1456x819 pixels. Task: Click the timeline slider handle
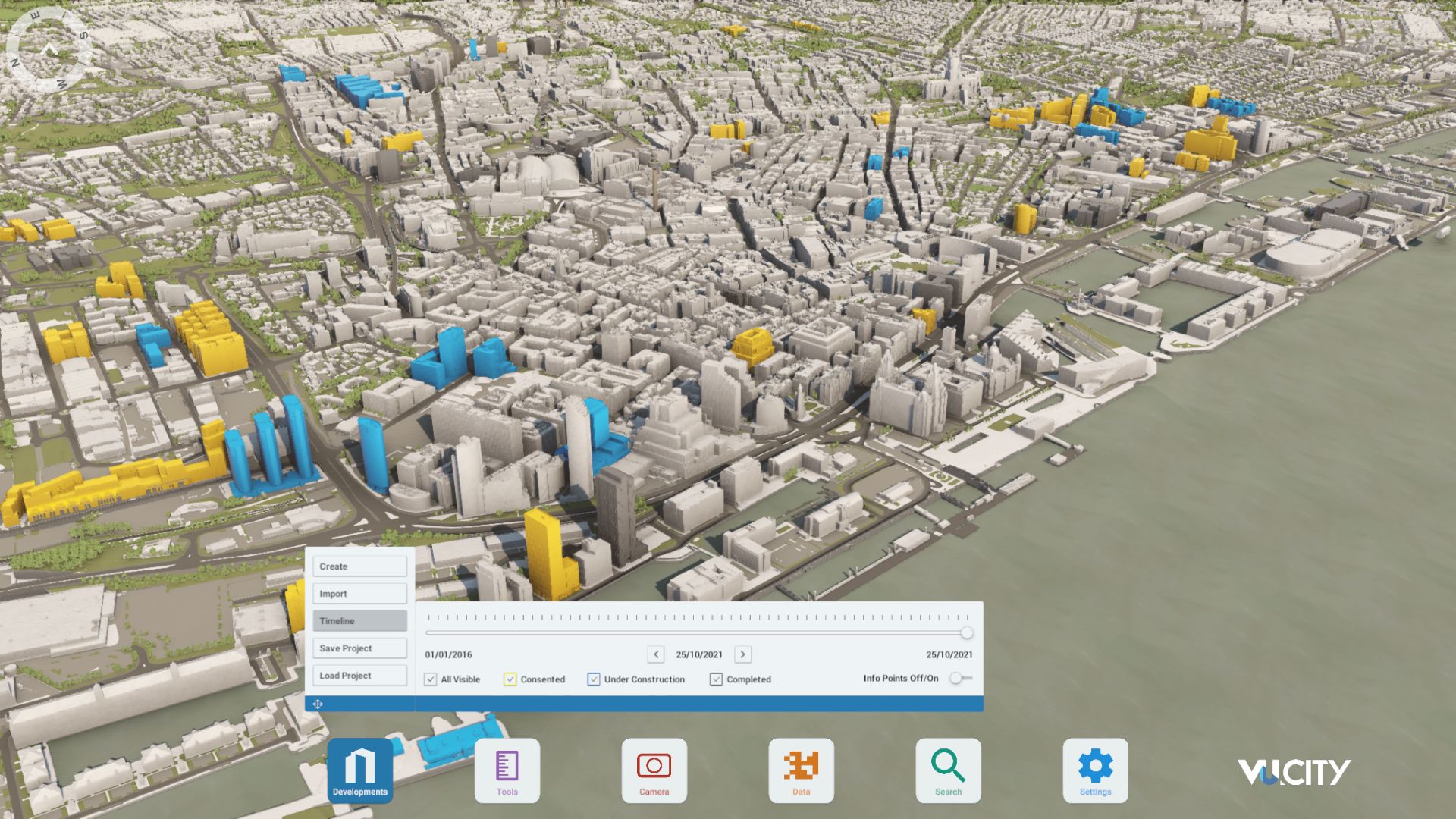[x=967, y=632]
